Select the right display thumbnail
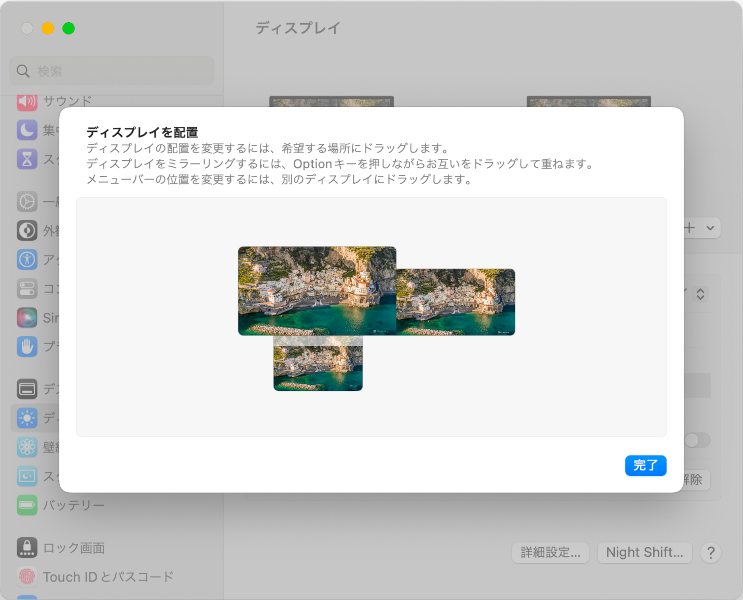This screenshot has width=743, height=600. 455,302
